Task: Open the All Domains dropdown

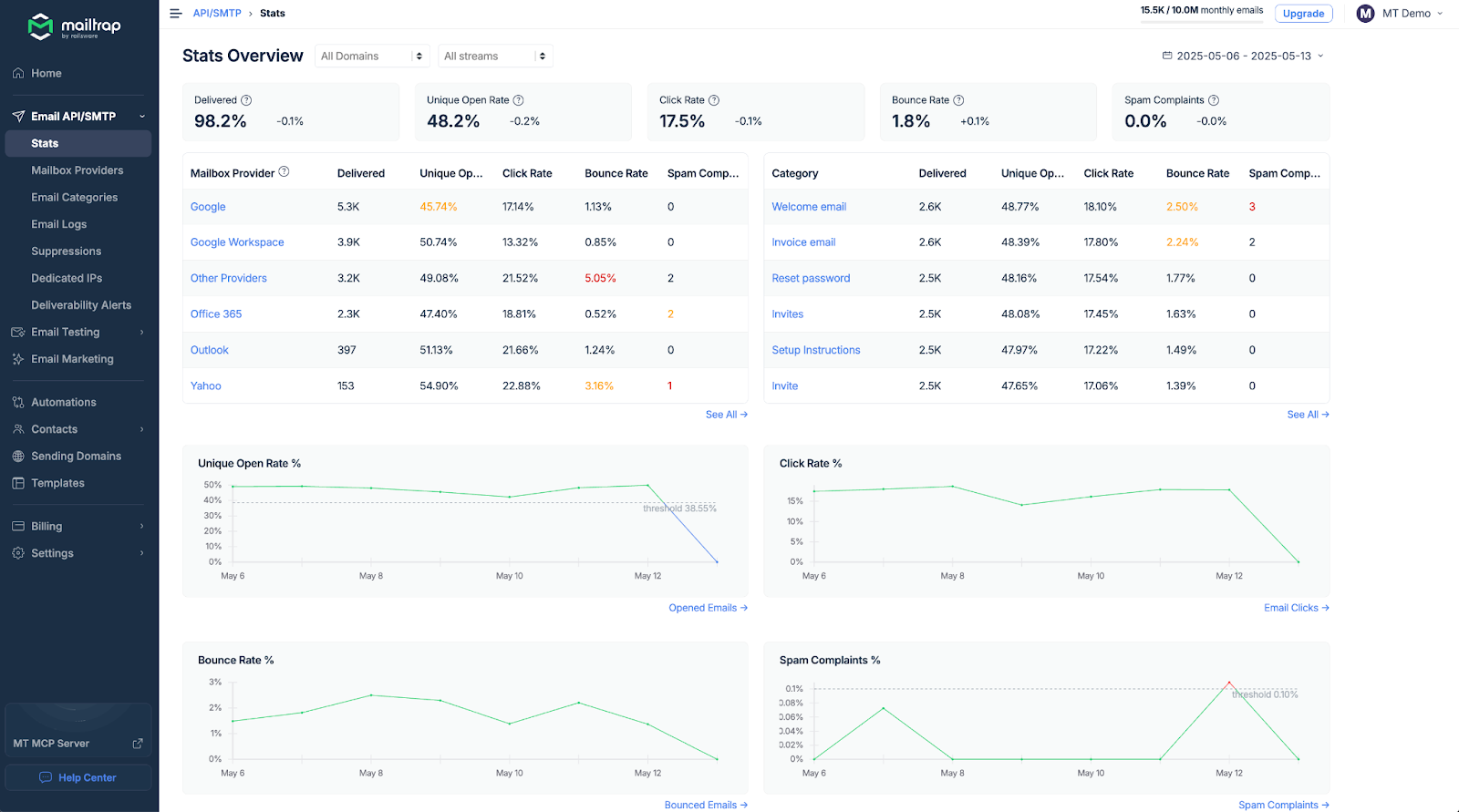Action: (372, 57)
